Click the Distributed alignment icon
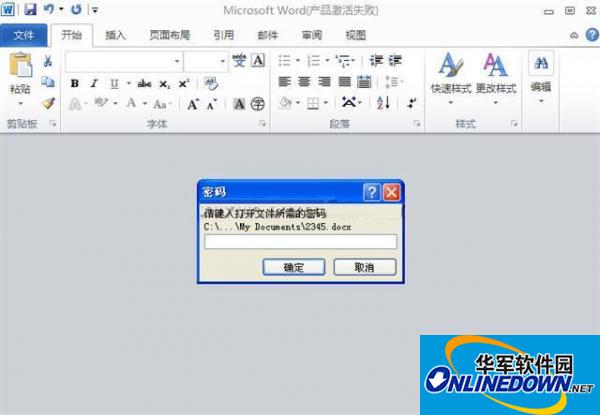Viewport: 600px width, 415px height. coord(364,81)
